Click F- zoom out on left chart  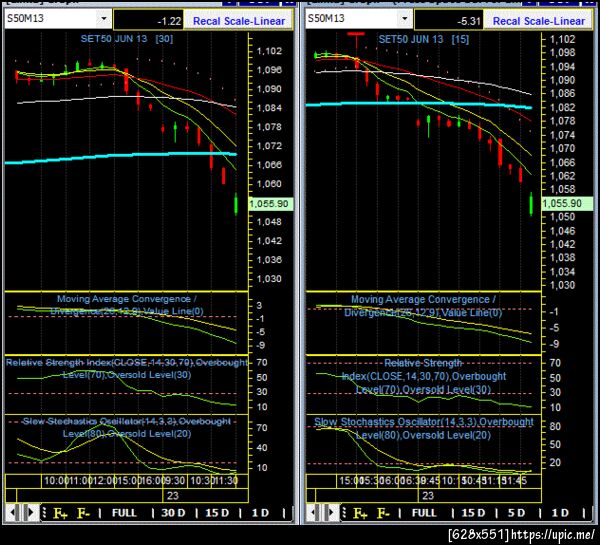83,513
